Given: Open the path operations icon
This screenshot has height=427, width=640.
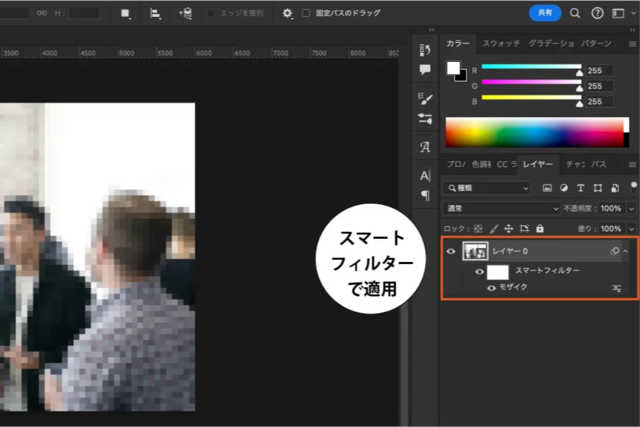Looking at the screenshot, I should point(126,13).
